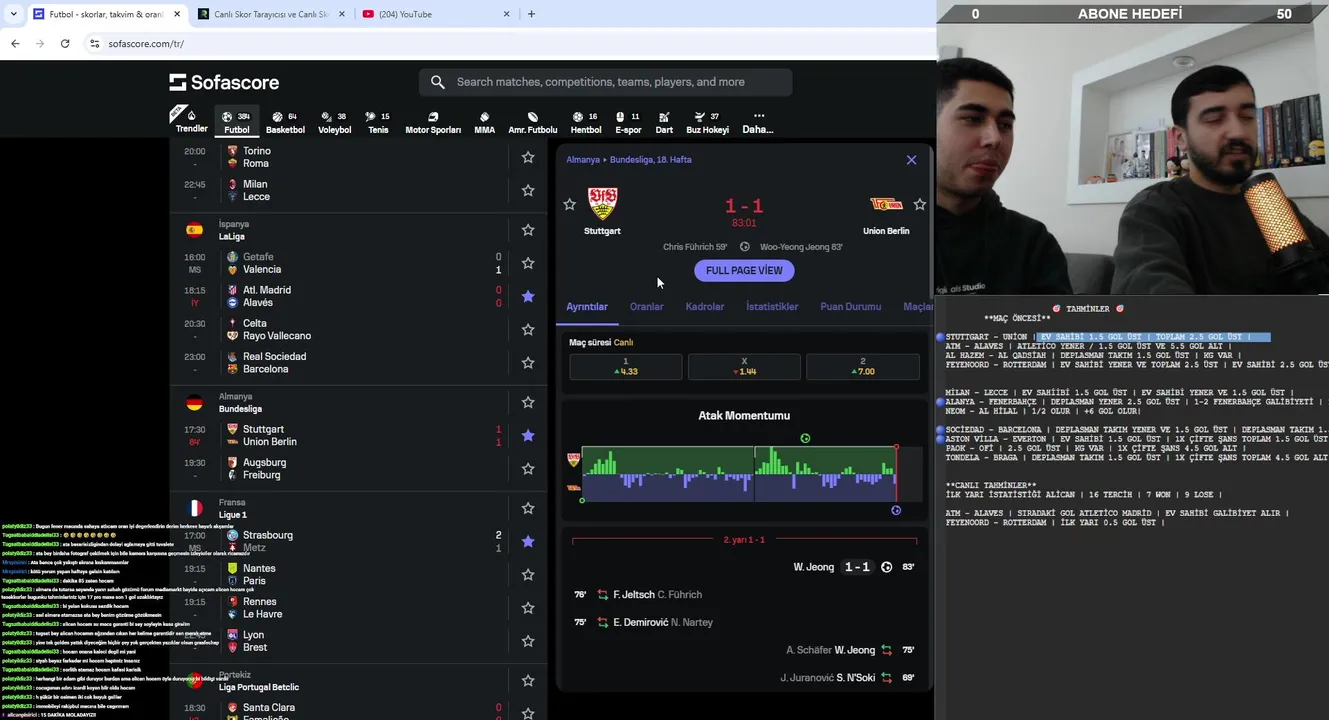Select the away win odds 7.00
This screenshot has height=720, width=1329.
point(863,366)
